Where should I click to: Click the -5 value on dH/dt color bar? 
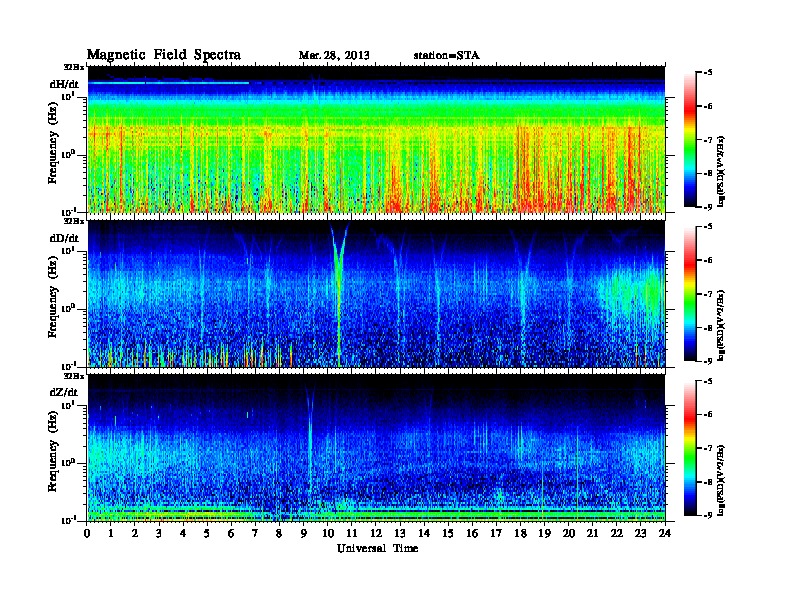click(x=709, y=73)
